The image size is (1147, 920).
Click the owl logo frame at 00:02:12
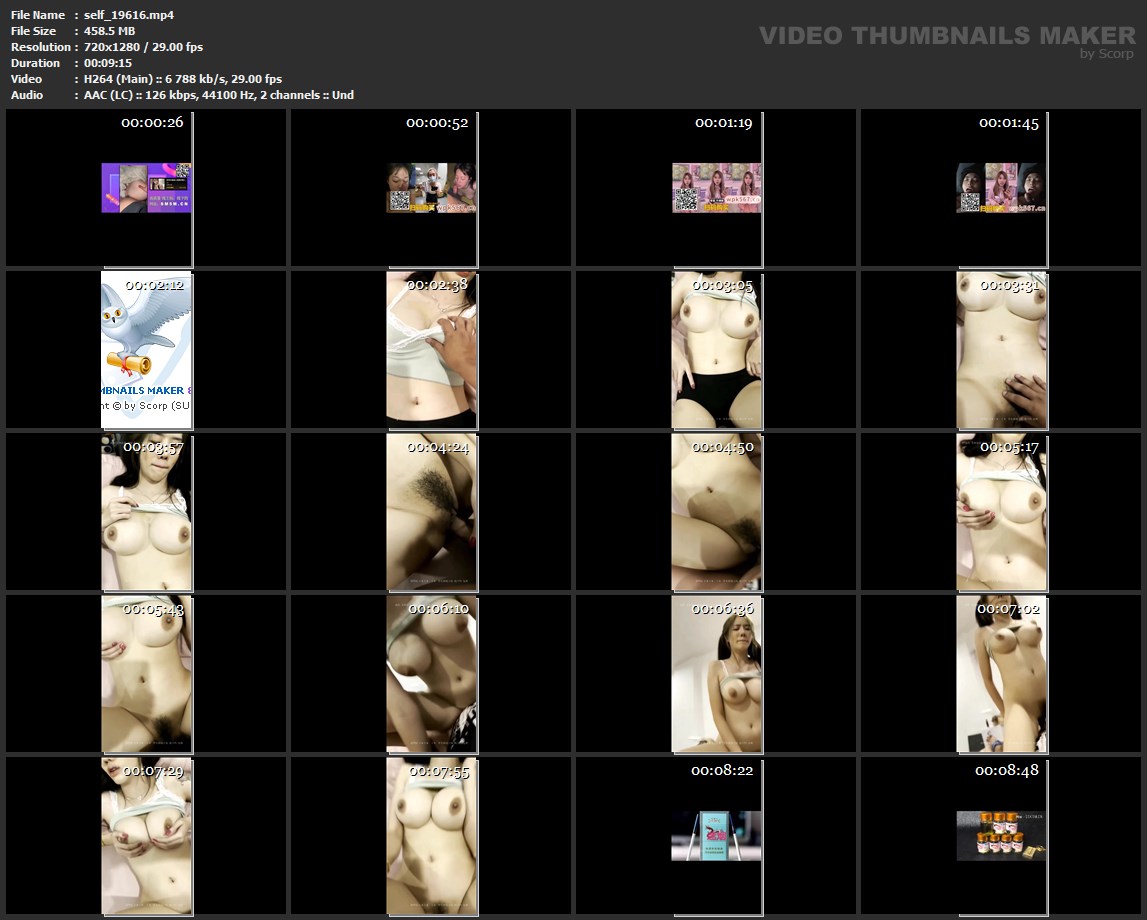click(146, 350)
